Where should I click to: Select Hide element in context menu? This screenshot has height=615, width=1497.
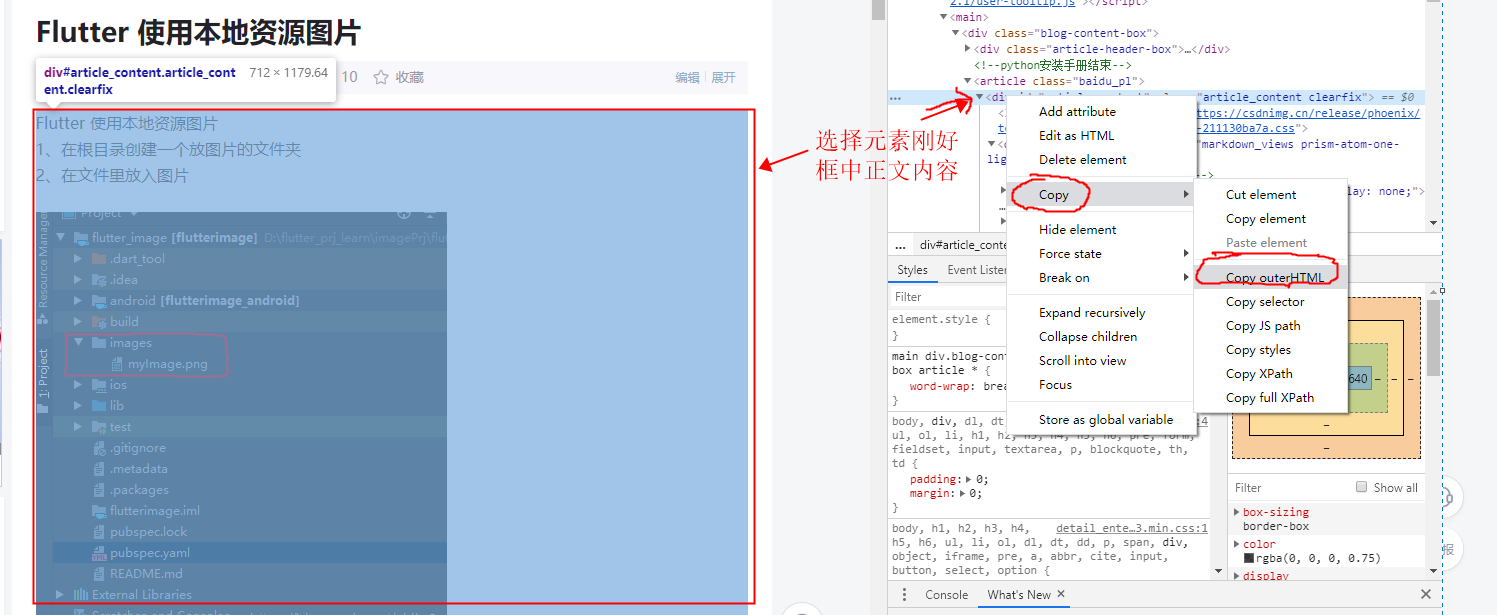point(1101,230)
